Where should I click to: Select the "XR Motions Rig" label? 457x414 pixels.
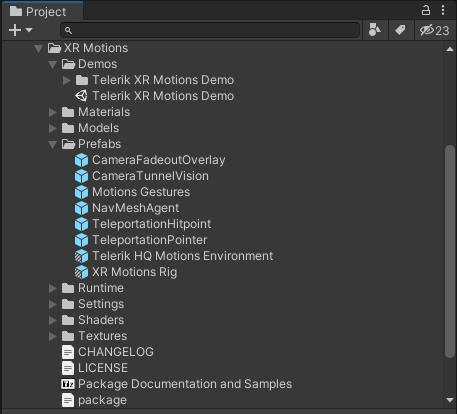pyautogui.click(x=135, y=272)
